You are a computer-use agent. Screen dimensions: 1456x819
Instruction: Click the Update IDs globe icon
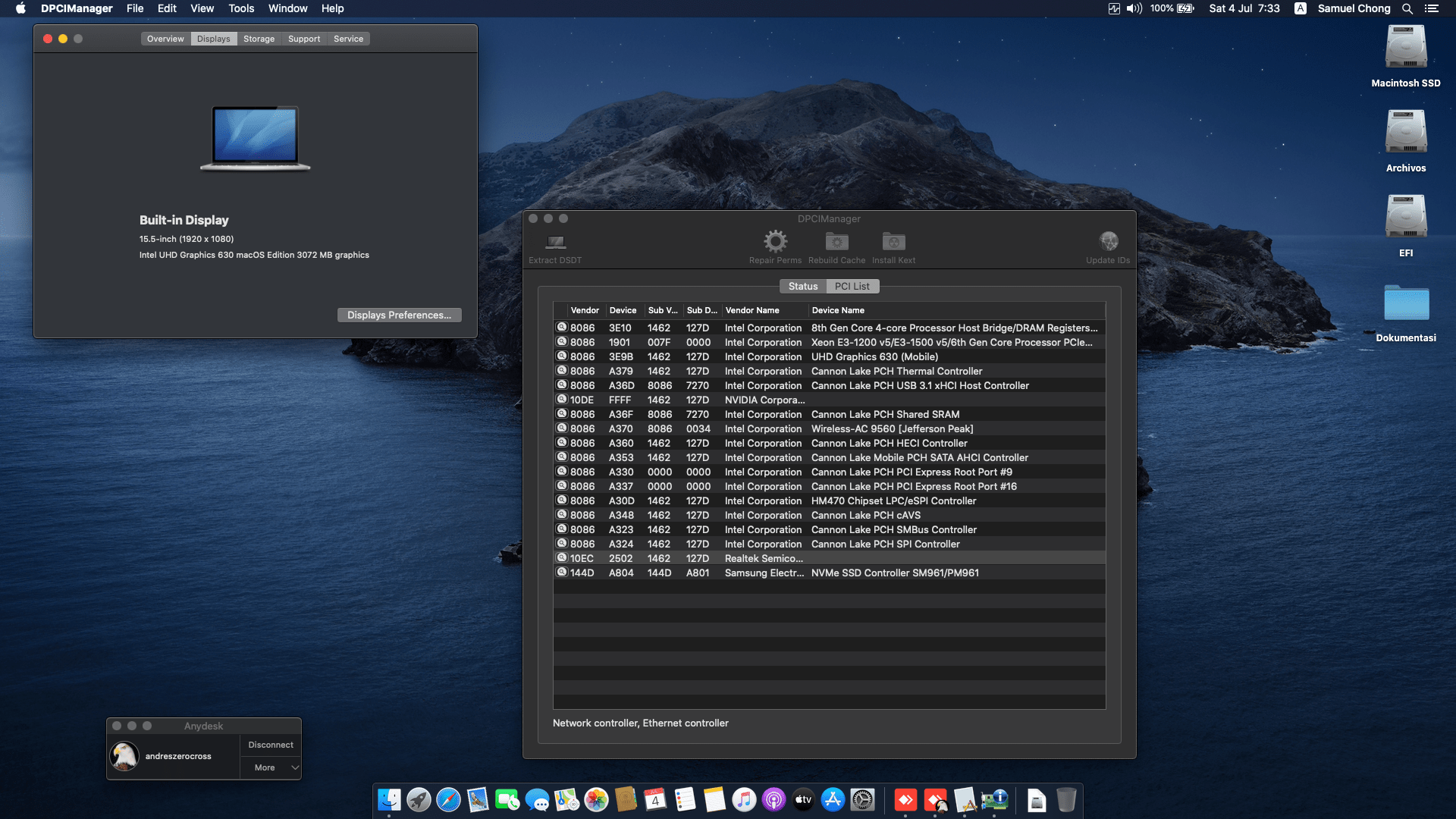[x=1108, y=241]
